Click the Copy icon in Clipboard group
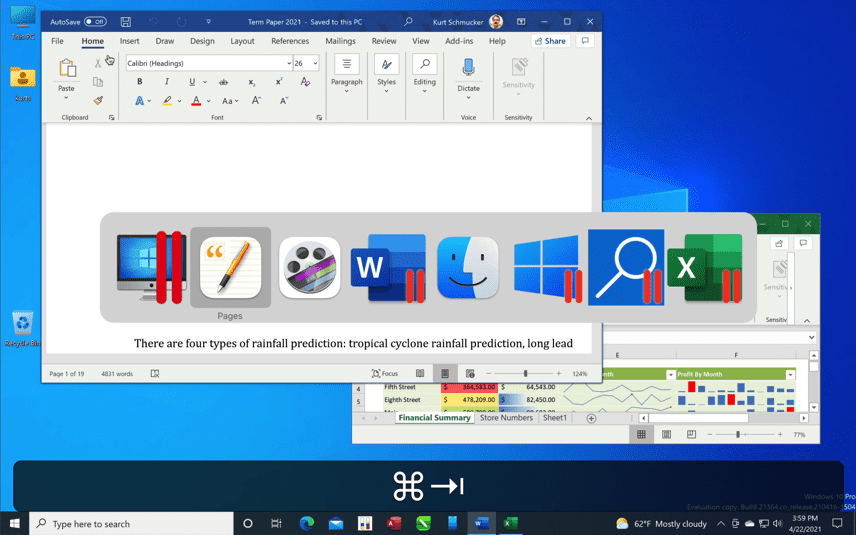 pos(98,82)
